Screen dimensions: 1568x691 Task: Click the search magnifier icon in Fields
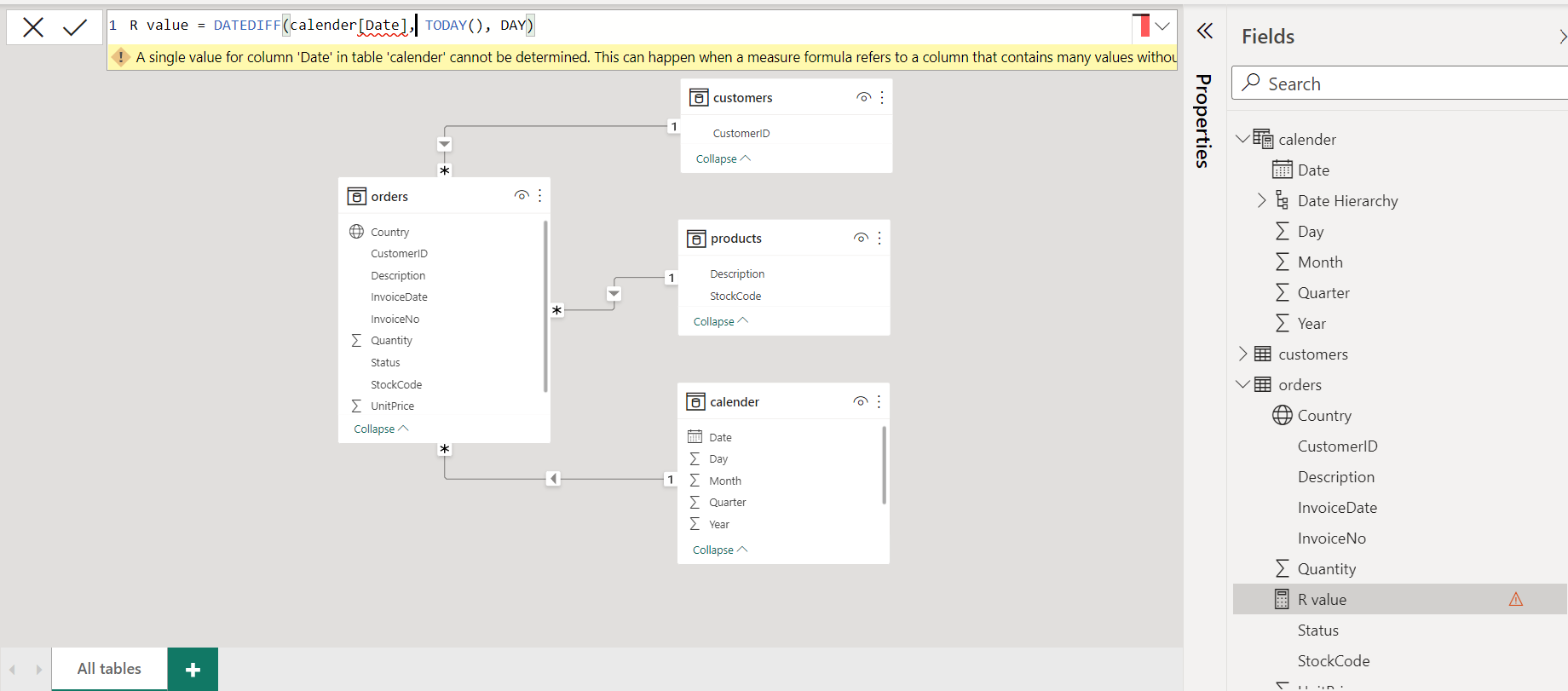(1251, 83)
